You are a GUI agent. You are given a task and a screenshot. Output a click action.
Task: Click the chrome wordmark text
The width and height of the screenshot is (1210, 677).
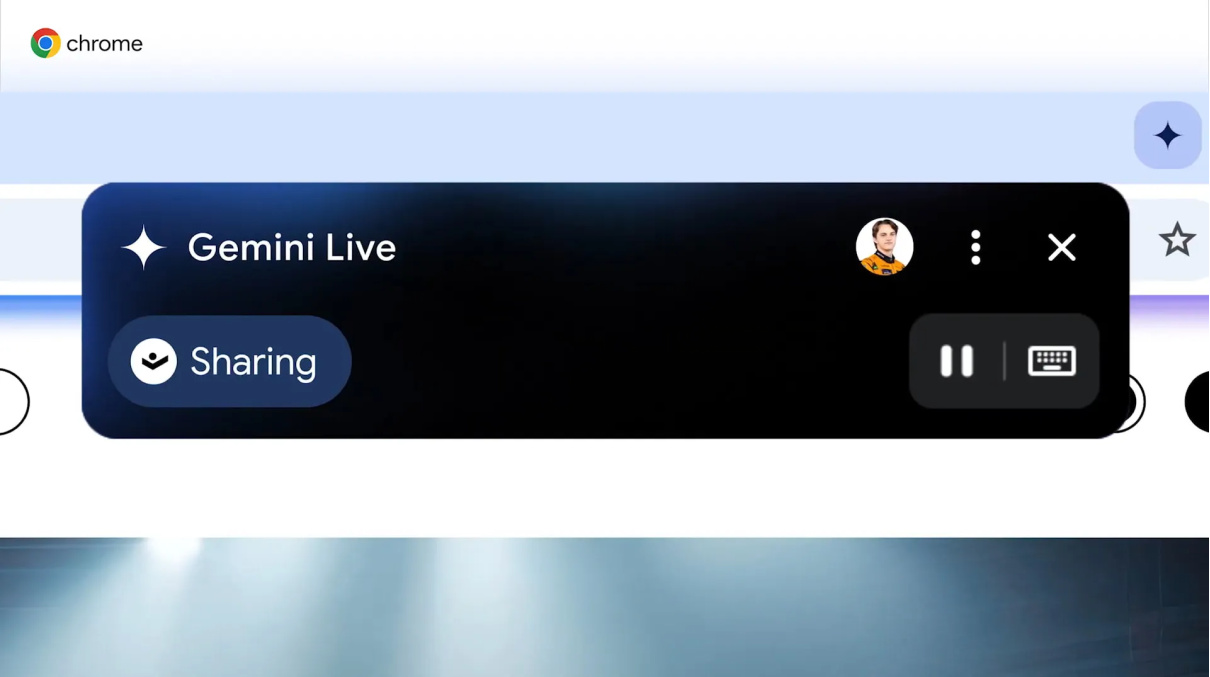point(104,44)
